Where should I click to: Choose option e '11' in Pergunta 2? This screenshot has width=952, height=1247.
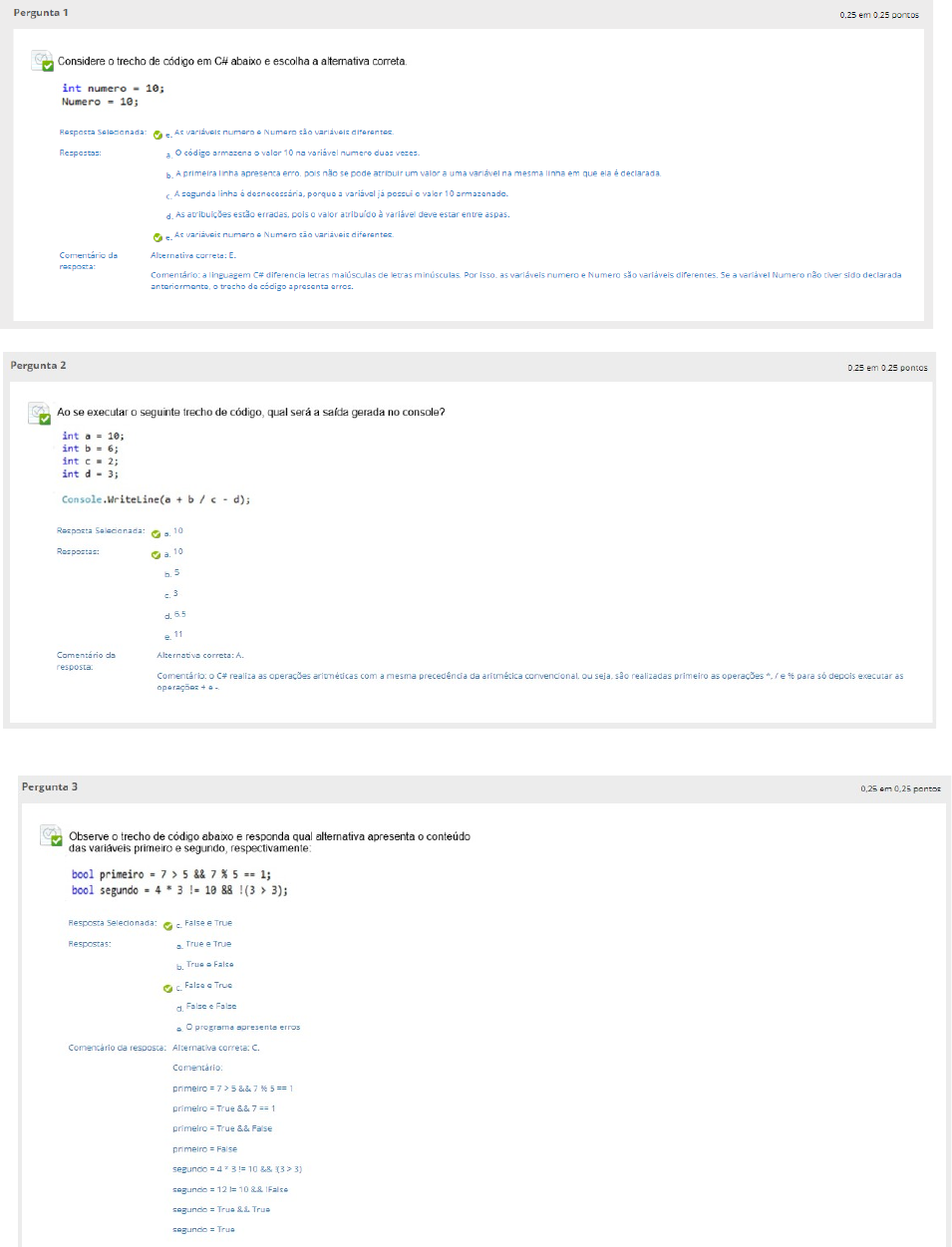tap(177, 635)
